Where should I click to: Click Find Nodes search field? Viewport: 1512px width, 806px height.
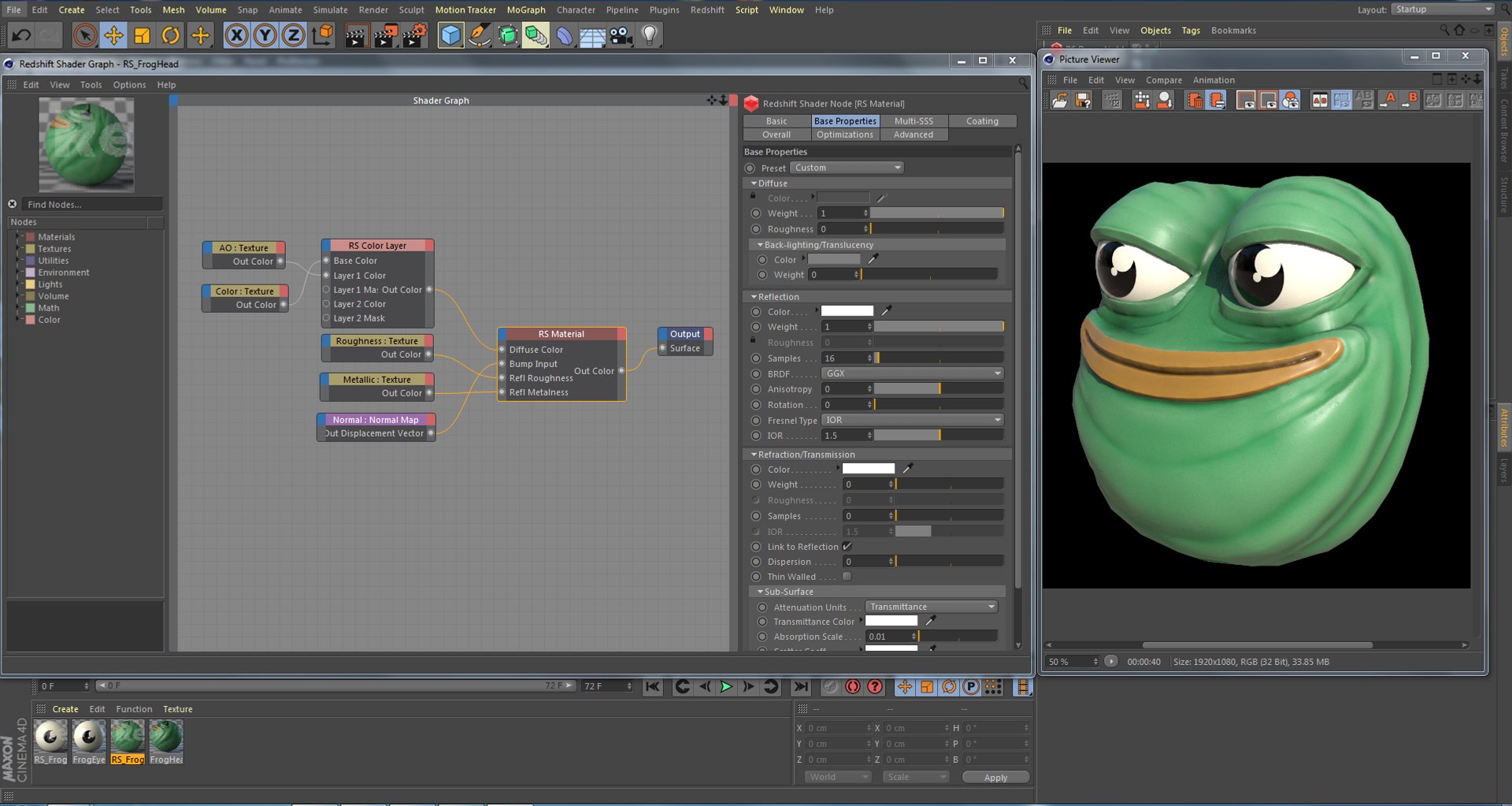[92, 205]
